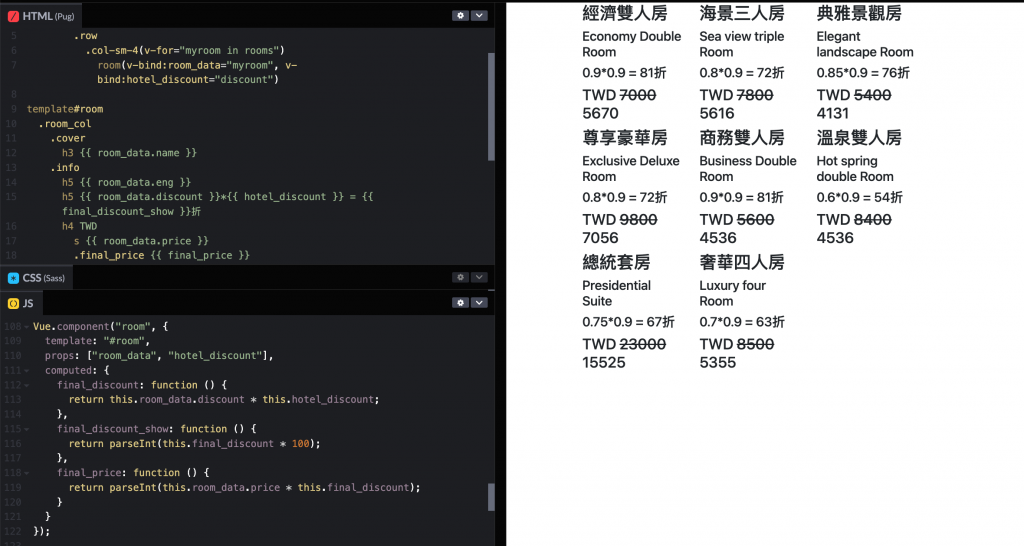Click the HTML editor vertical scrollbar
This screenshot has width=1024, height=546.
click(491, 106)
